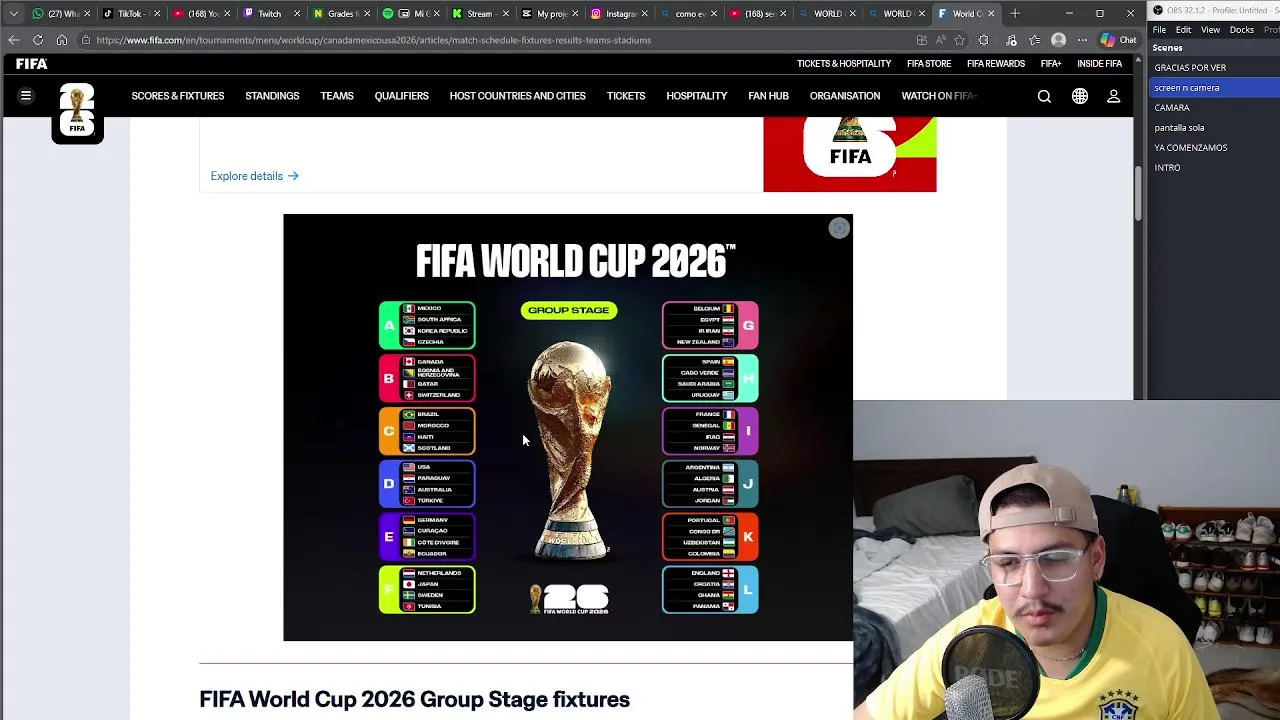The image size is (1280, 720).
Task: Open Organisation nav item
Action: click(845, 96)
